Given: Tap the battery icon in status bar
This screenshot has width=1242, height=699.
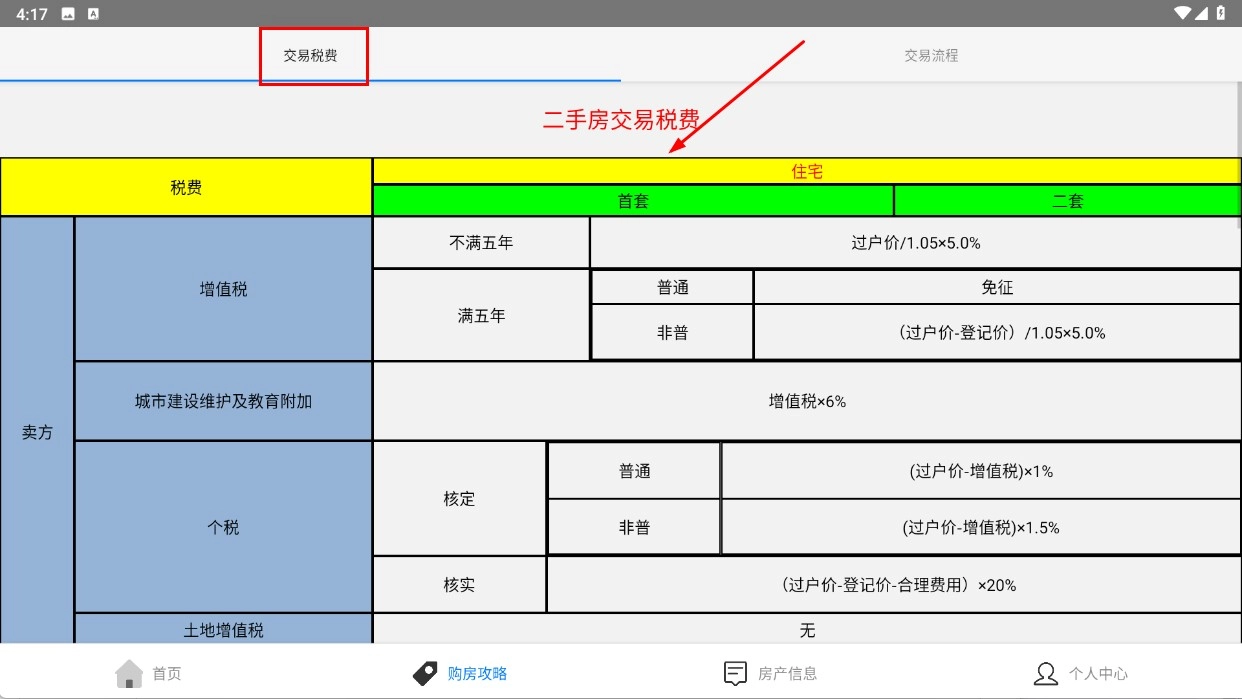Looking at the screenshot, I should coord(1221,13).
